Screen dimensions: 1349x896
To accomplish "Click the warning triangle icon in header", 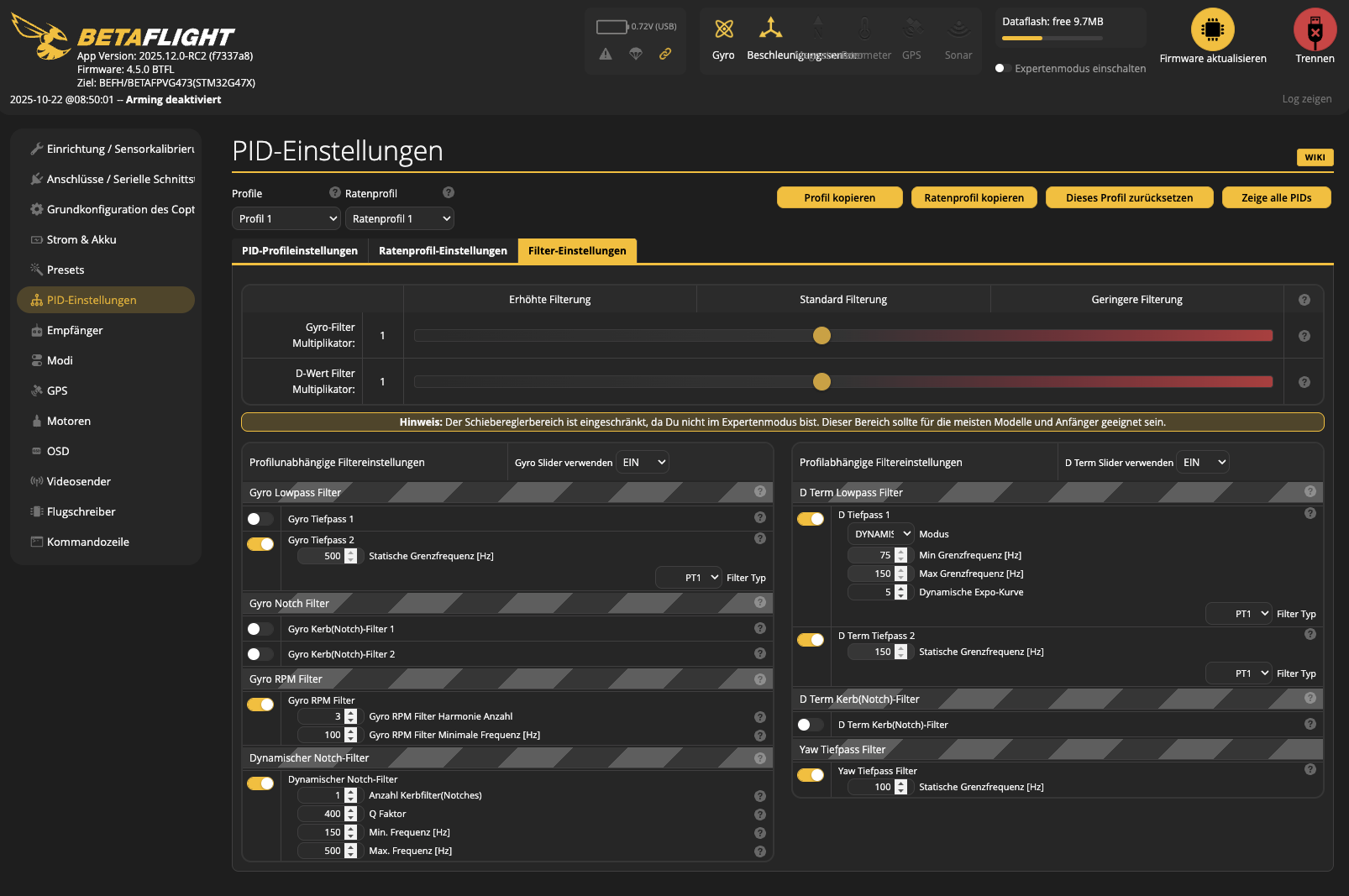I will (x=606, y=54).
